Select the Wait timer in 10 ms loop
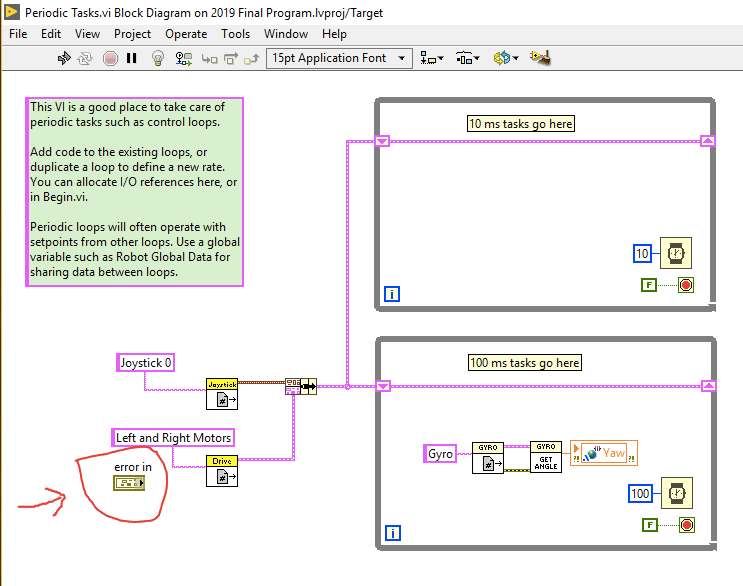Viewport: 743px width, 586px height. [676, 254]
